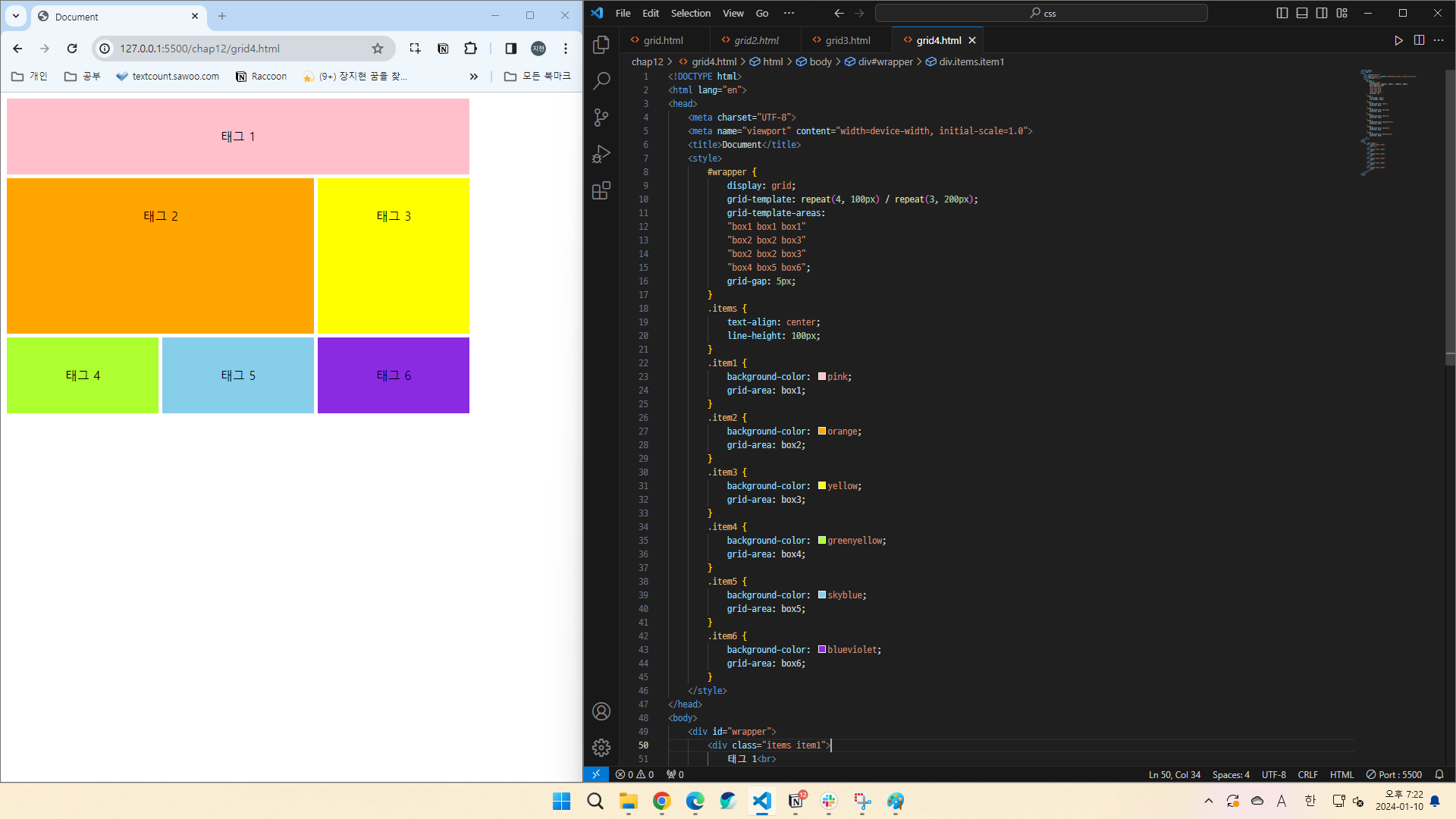Open the Source Control view

click(601, 117)
